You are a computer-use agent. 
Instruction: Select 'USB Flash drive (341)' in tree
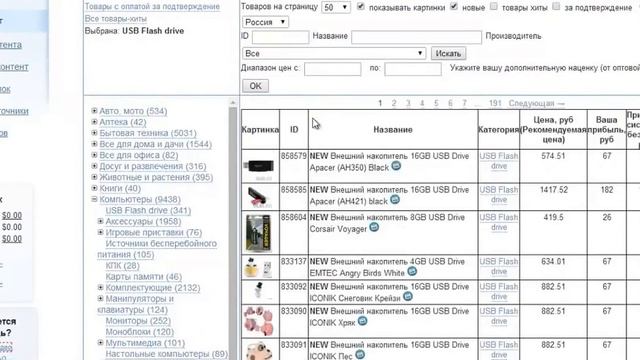(148, 210)
